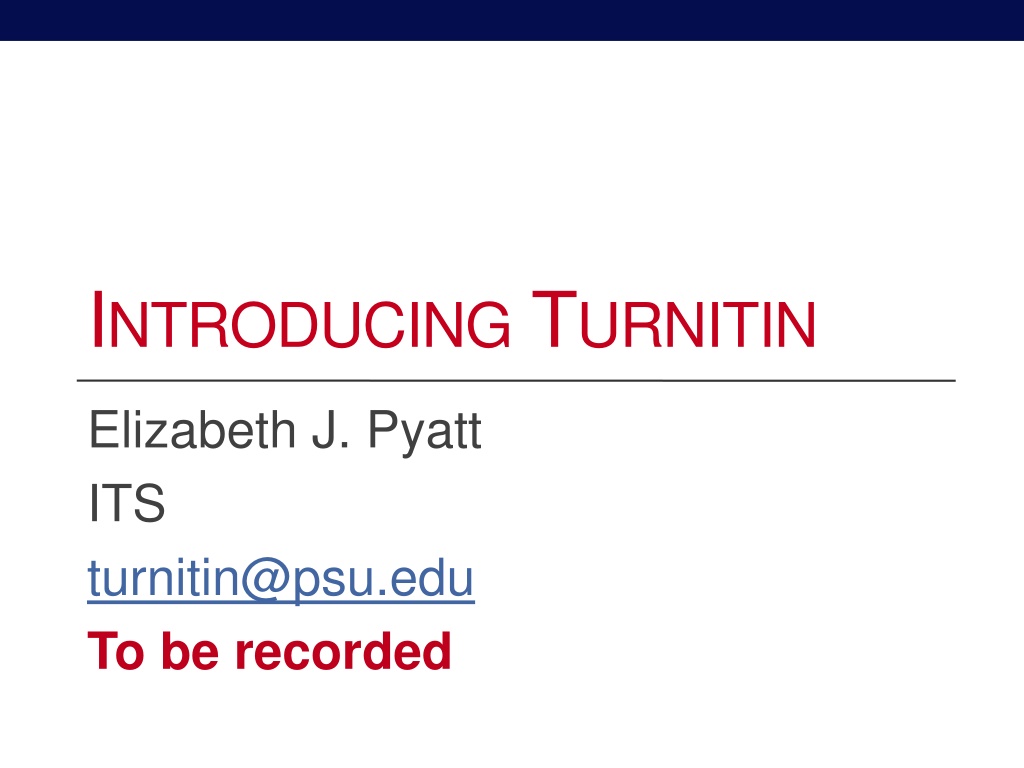Click the word recorded in red

(343, 651)
